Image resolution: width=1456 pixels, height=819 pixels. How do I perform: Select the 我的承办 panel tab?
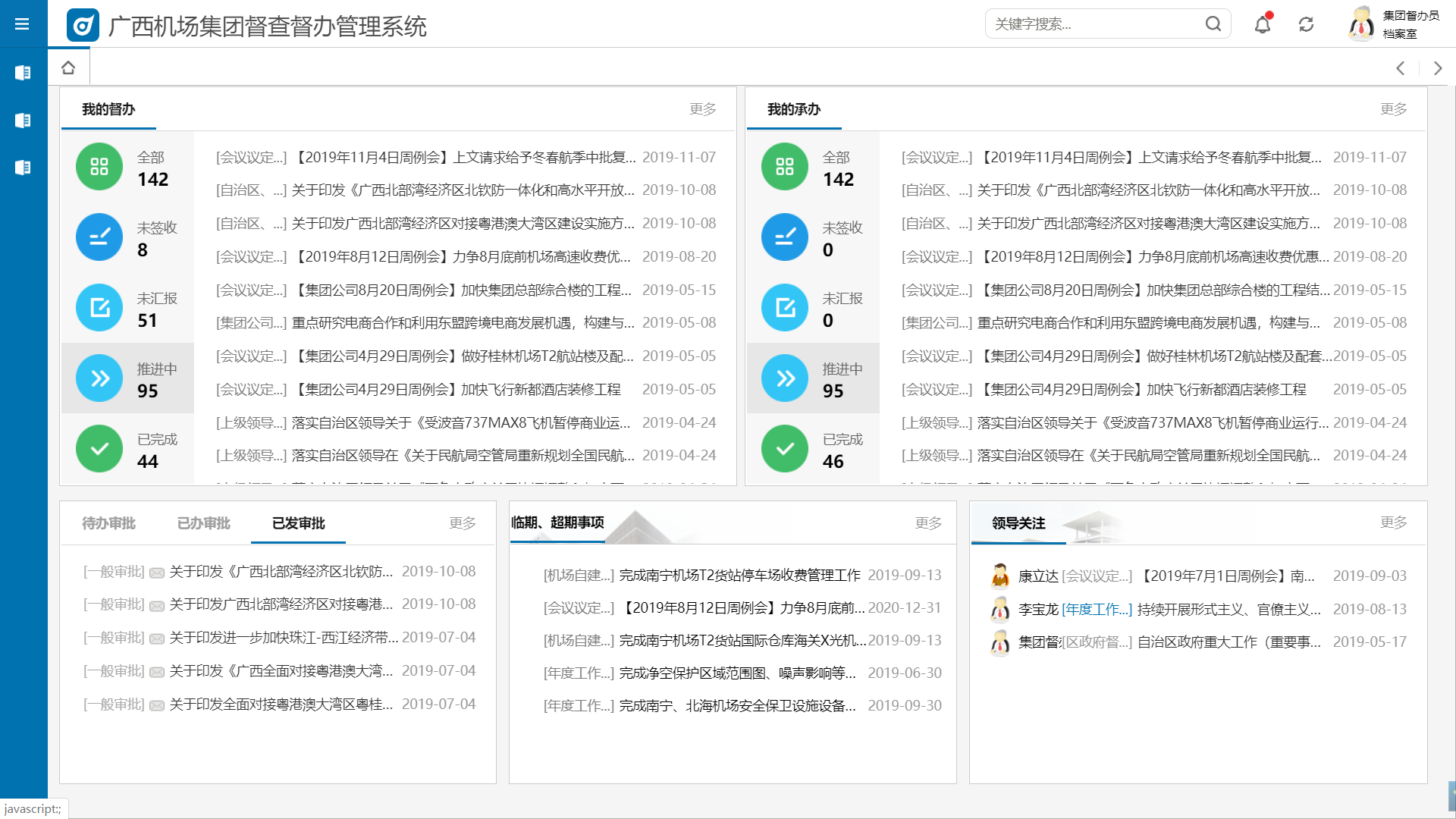(x=794, y=109)
